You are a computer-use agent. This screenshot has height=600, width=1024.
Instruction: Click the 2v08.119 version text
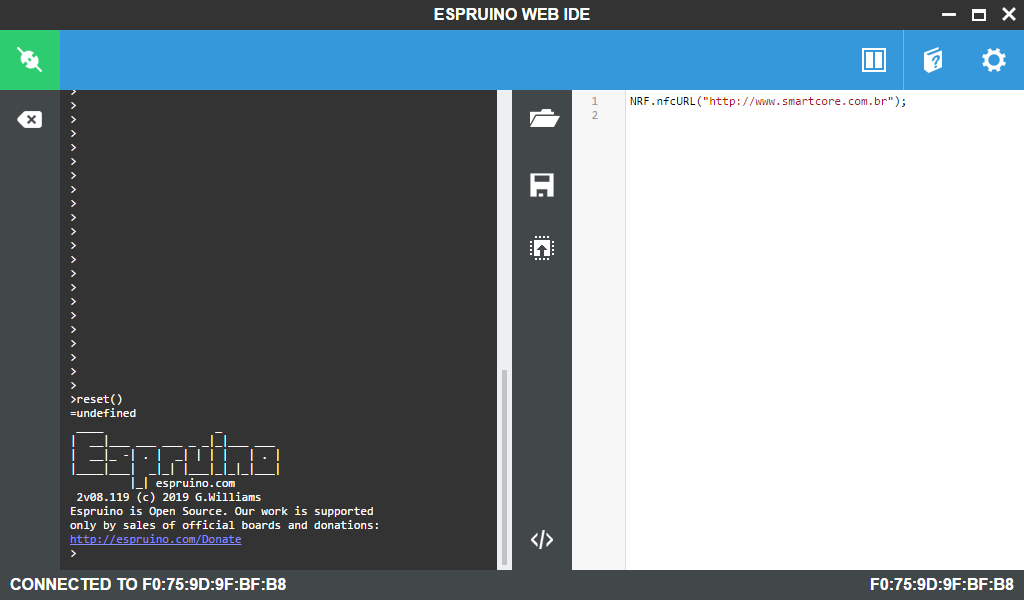tap(103, 497)
